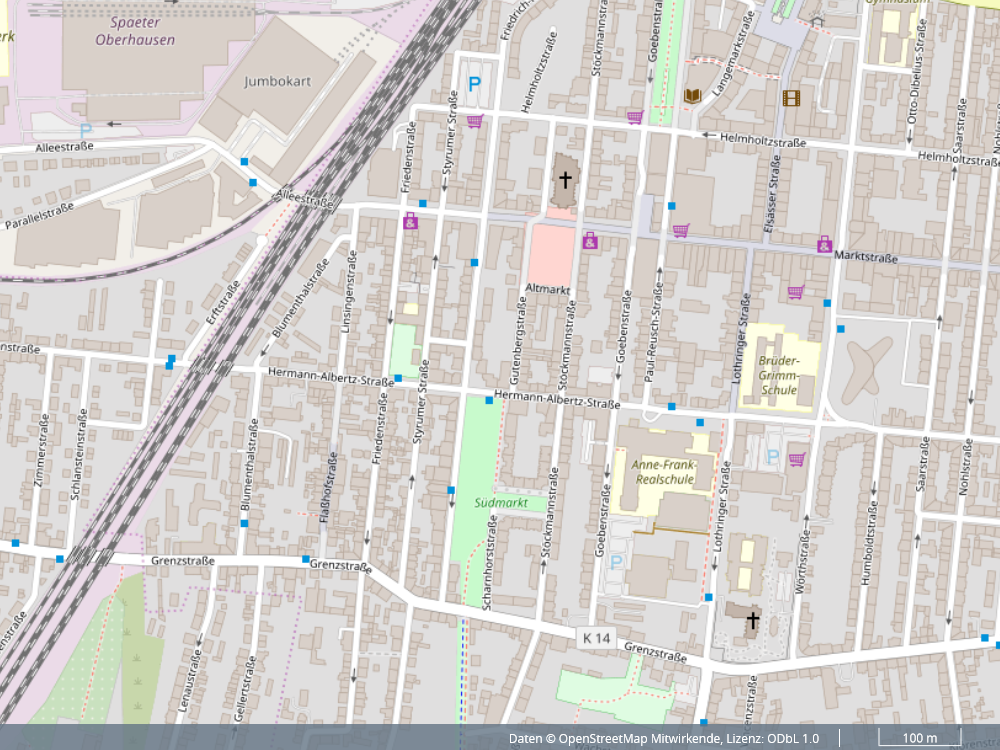The width and height of the screenshot is (1000, 750).
Task: Select the Anne-Frank-Realschule label
Action: click(x=665, y=472)
